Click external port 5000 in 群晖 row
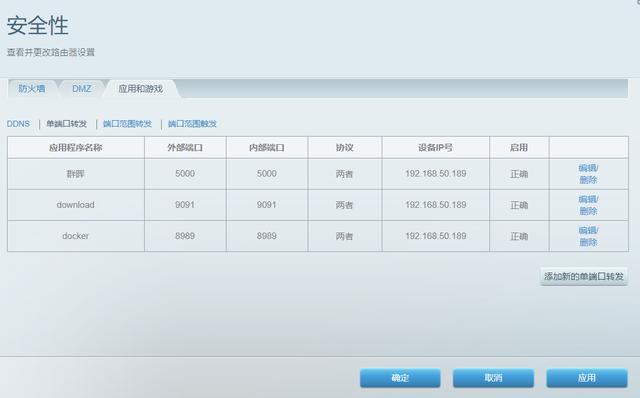640x398 pixels. (185, 174)
